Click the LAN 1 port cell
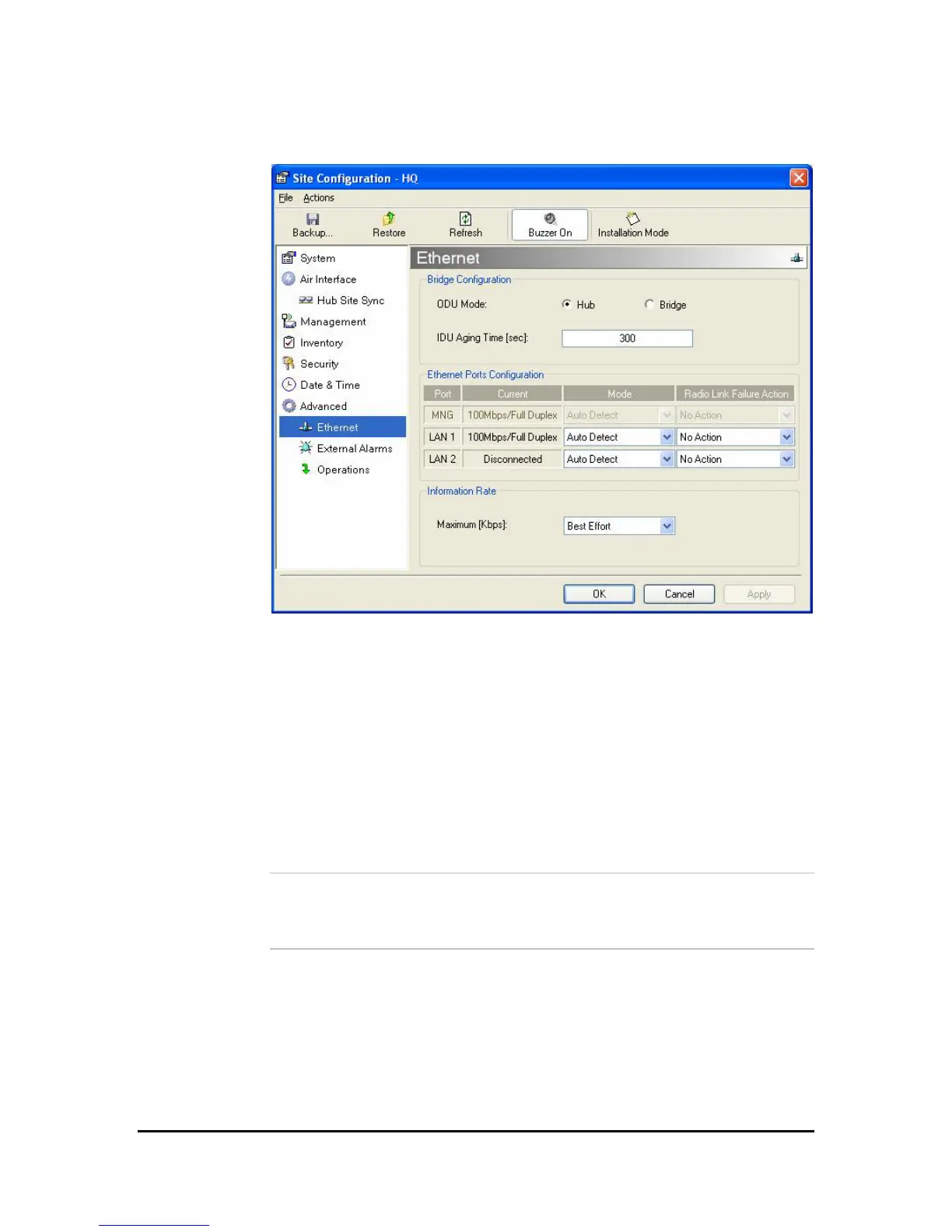 click(442, 437)
